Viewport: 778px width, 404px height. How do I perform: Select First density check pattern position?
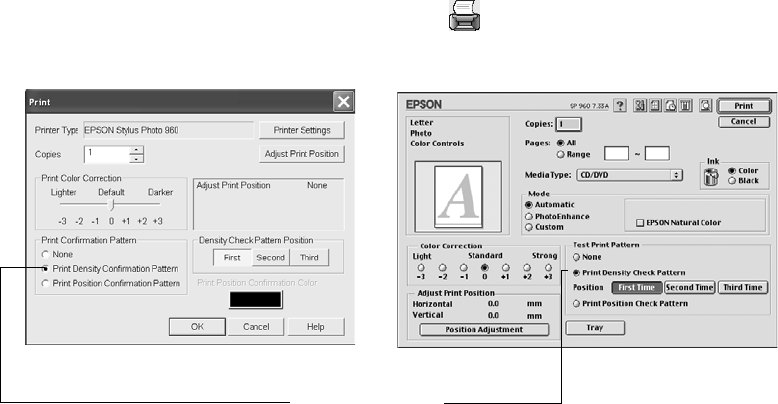click(x=232, y=258)
